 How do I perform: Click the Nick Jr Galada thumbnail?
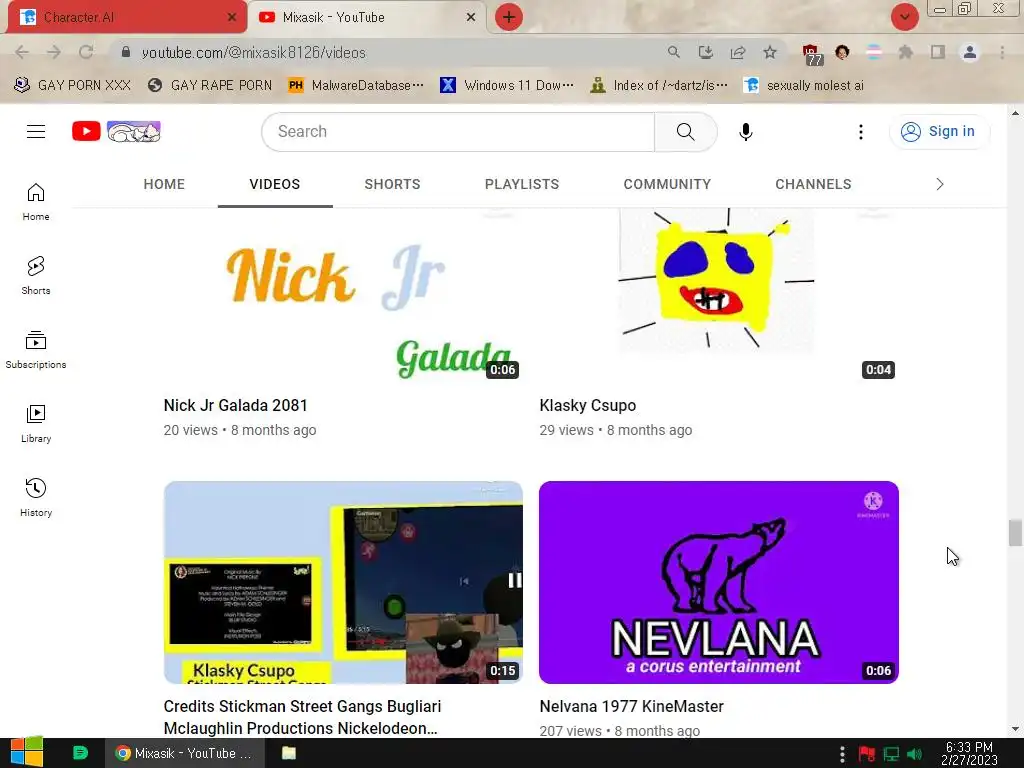click(343, 296)
